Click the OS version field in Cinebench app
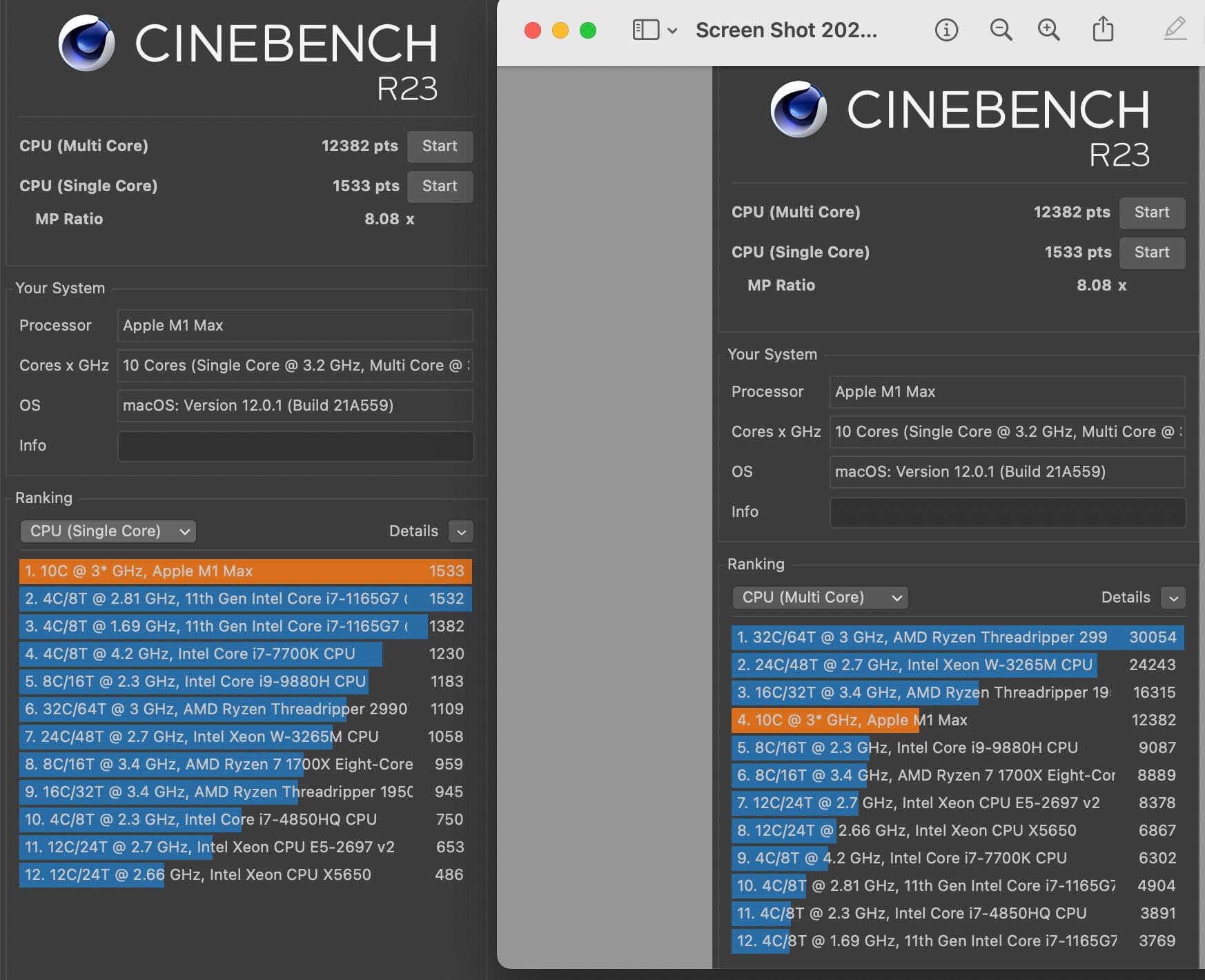This screenshot has width=1205, height=980. [x=295, y=405]
